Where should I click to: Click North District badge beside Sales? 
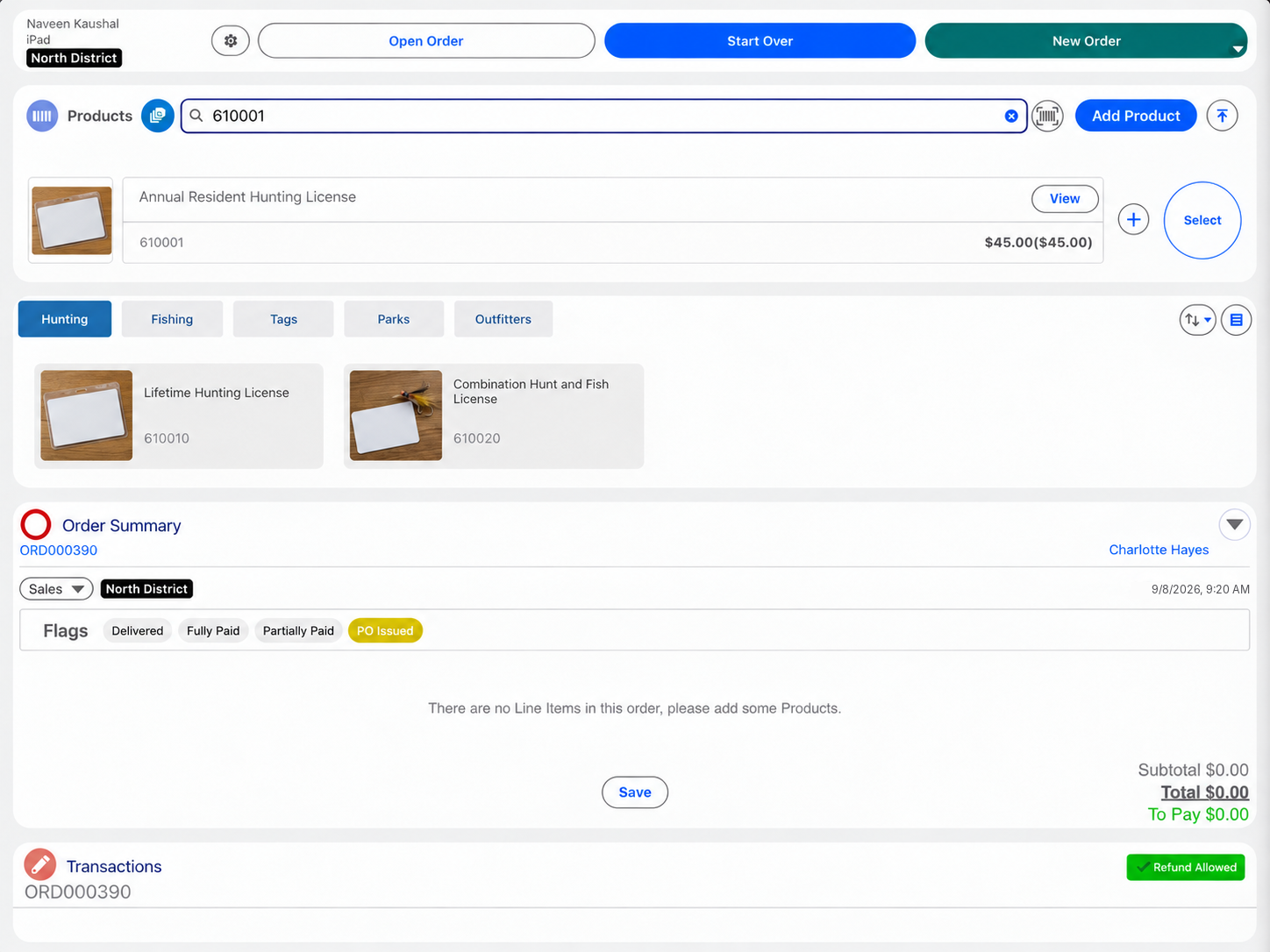(x=146, y=589)
